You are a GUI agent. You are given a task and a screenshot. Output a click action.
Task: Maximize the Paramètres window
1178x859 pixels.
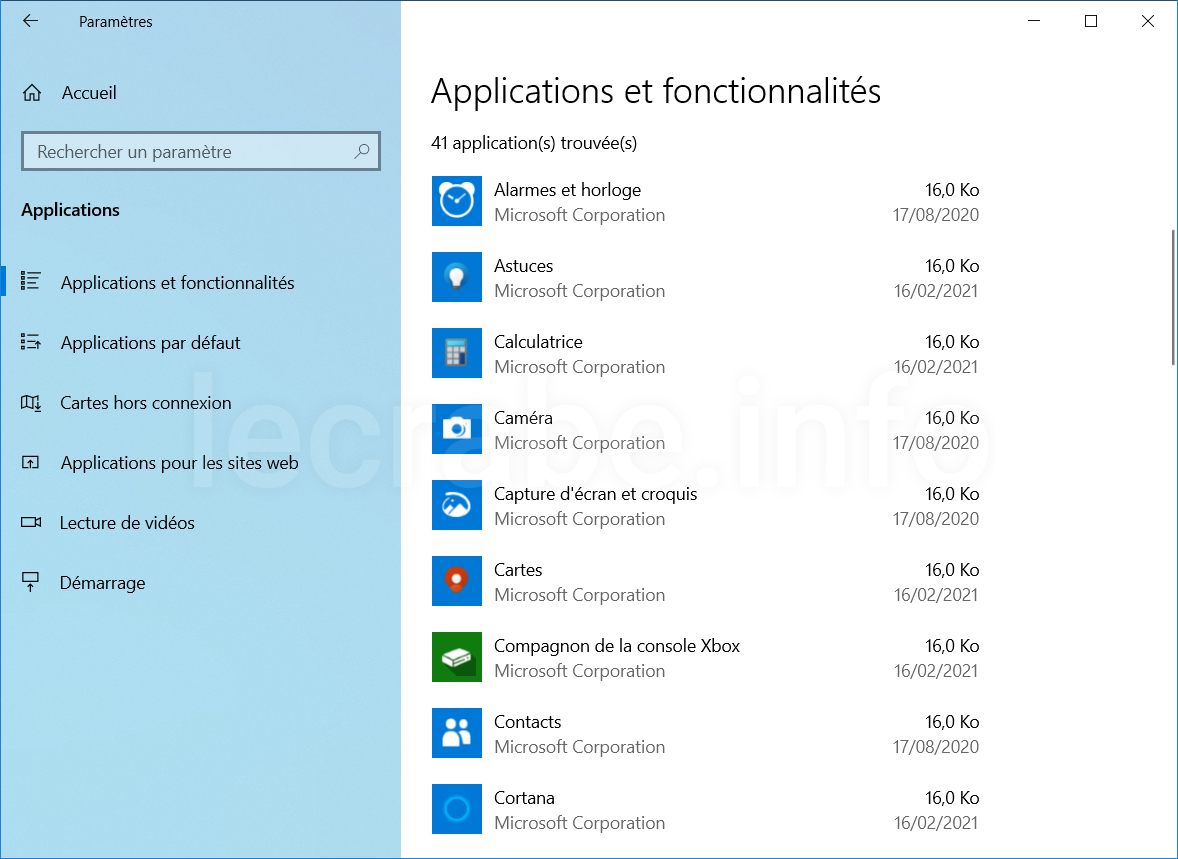coord(1091,21)
